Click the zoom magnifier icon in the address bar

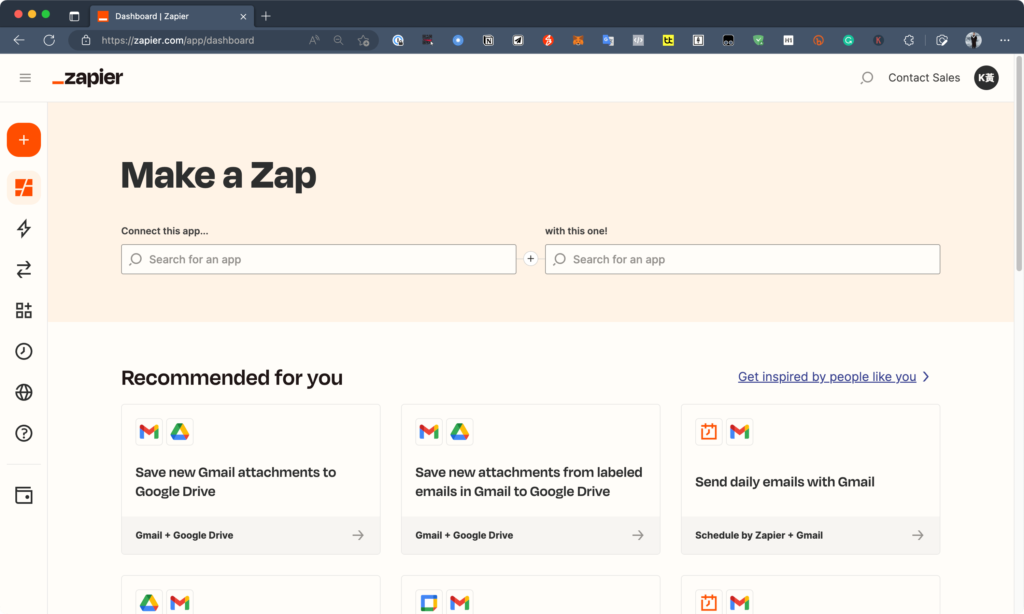point(338,40)
